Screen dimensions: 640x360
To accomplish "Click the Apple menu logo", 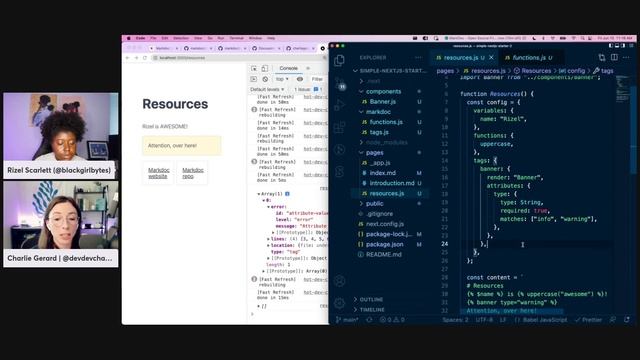I will click(x=129, y=38).
